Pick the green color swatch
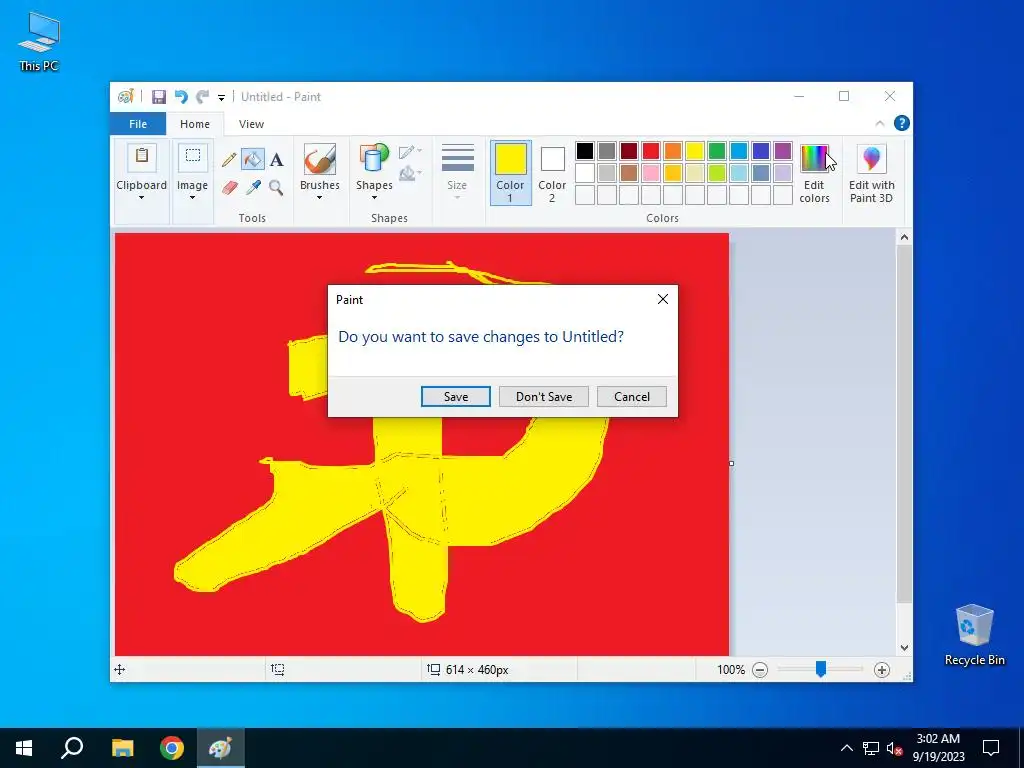The height and width of the screenshot is (768, 1024). (x=716, y=151)
